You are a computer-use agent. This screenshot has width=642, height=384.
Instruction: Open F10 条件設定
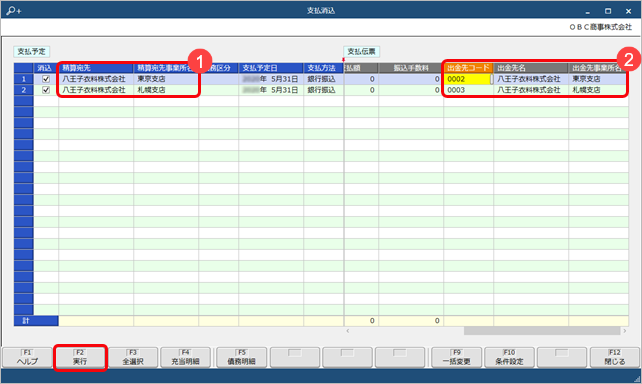point(509,357)
